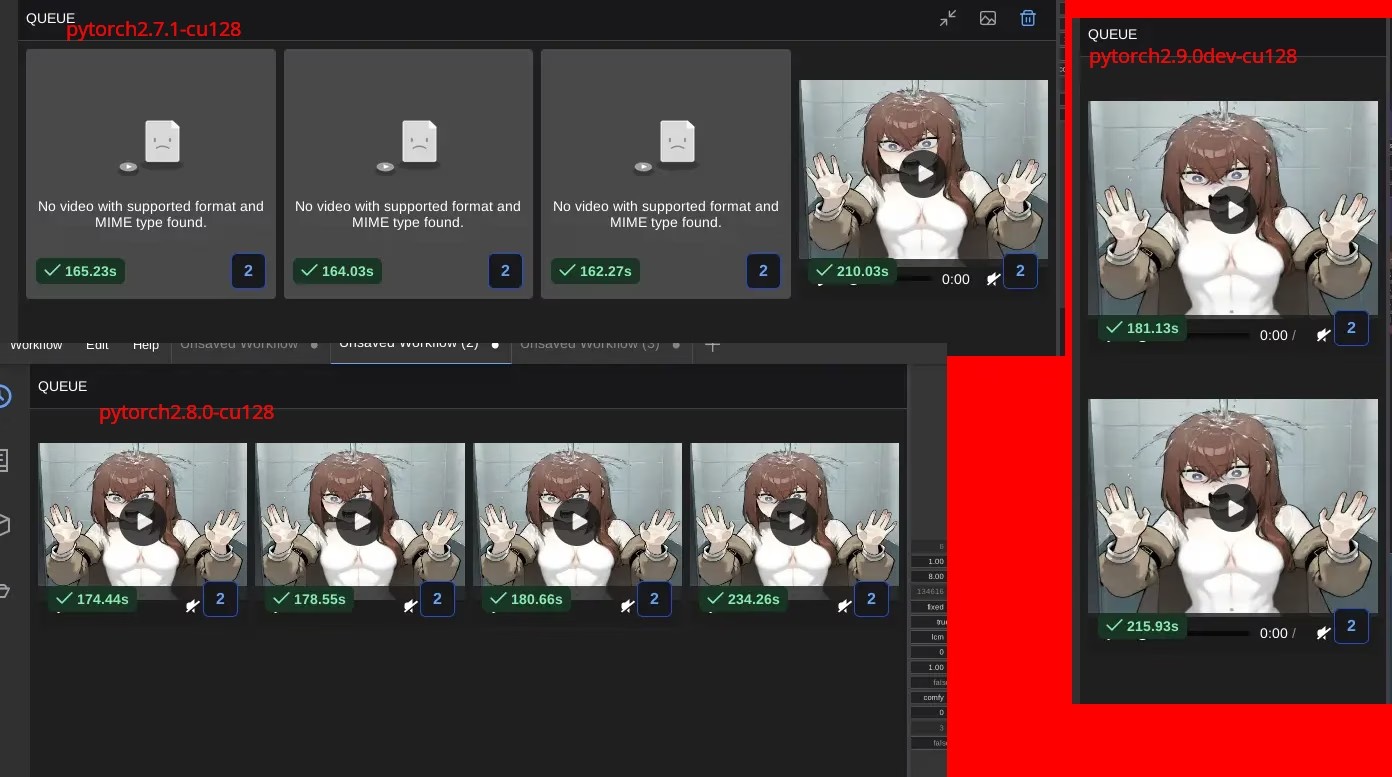
Task: Click the 174.44s completed time badge
Action: (x=92, y=599)
